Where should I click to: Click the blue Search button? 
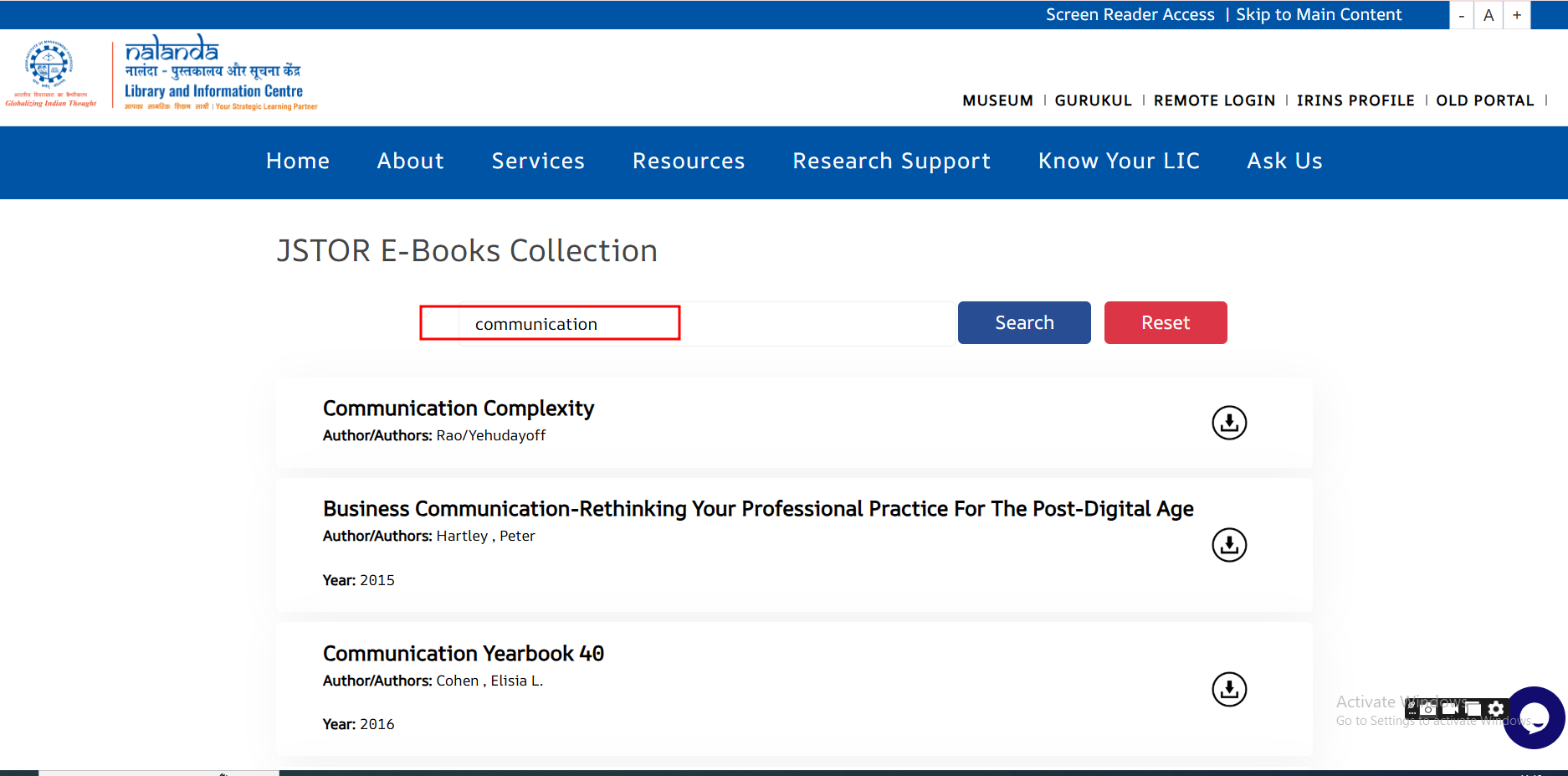click(1024, 323)
